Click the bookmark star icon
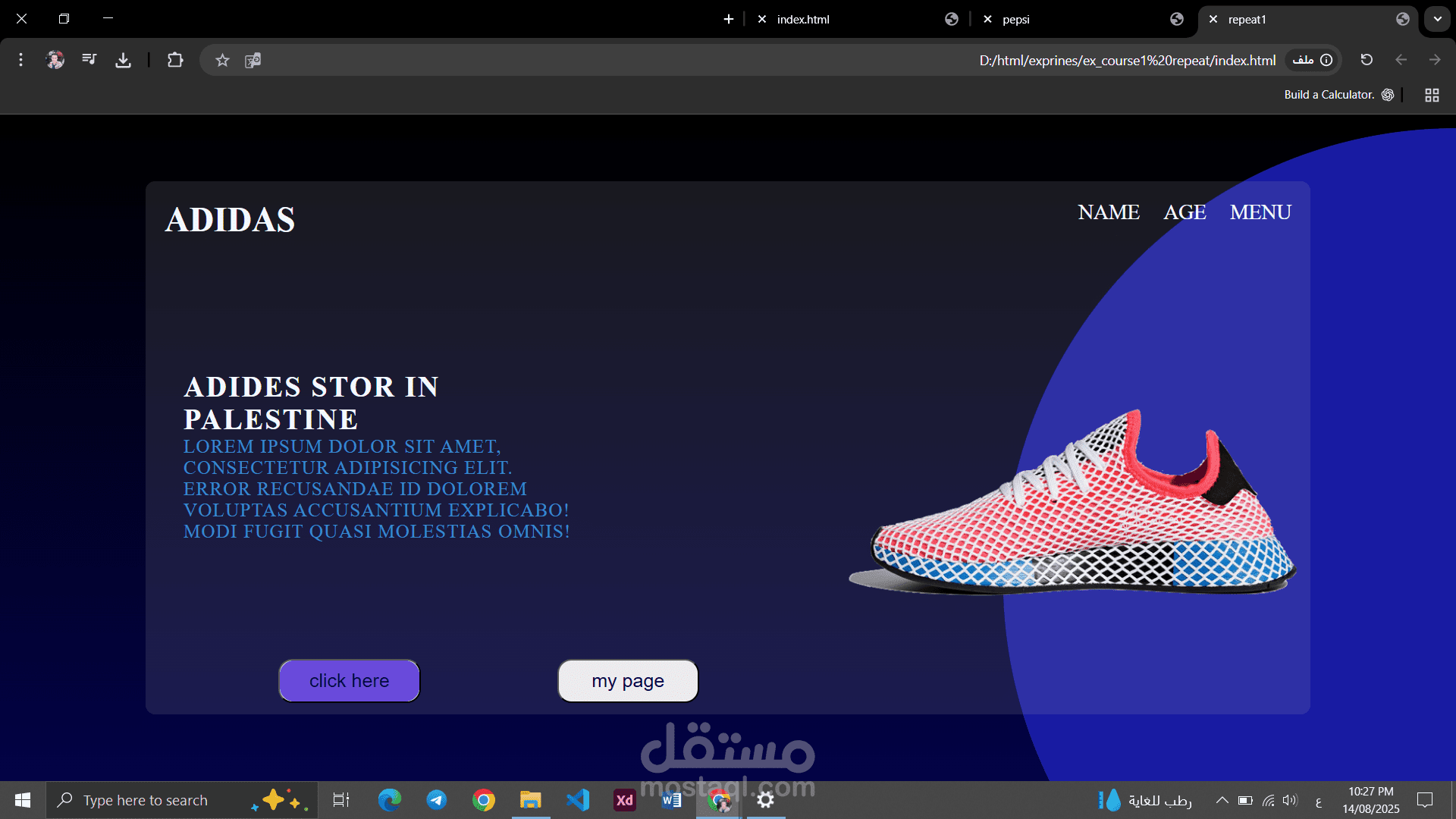The width and height of the screenshot is (1456, 819). (222, 60)
